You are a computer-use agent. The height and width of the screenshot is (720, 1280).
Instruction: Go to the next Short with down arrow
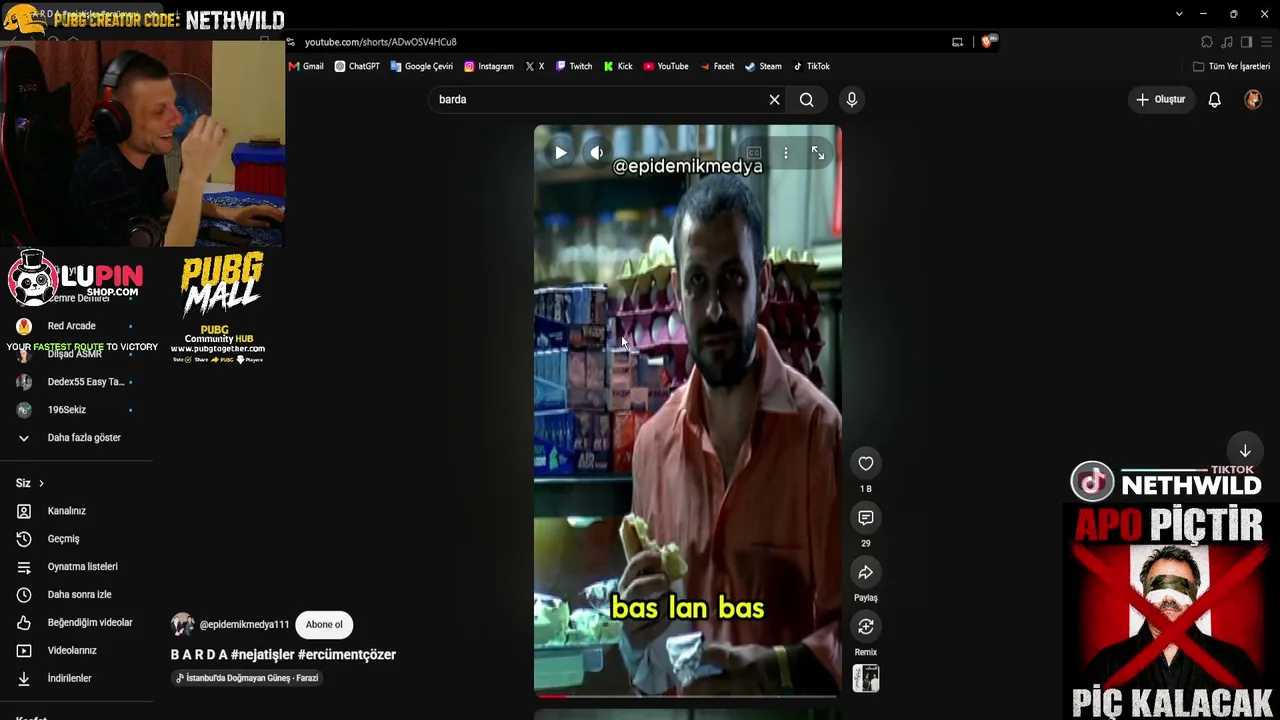[x=1245, y=451]
